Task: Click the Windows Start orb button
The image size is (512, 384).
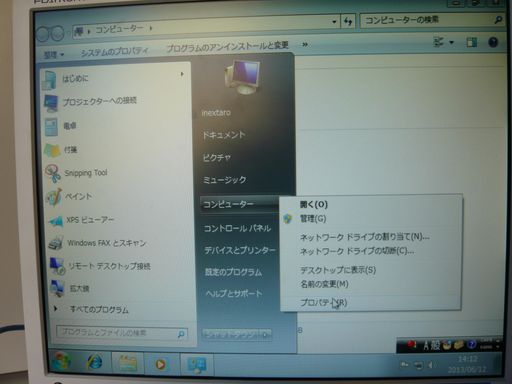Action: coord(61,361)
